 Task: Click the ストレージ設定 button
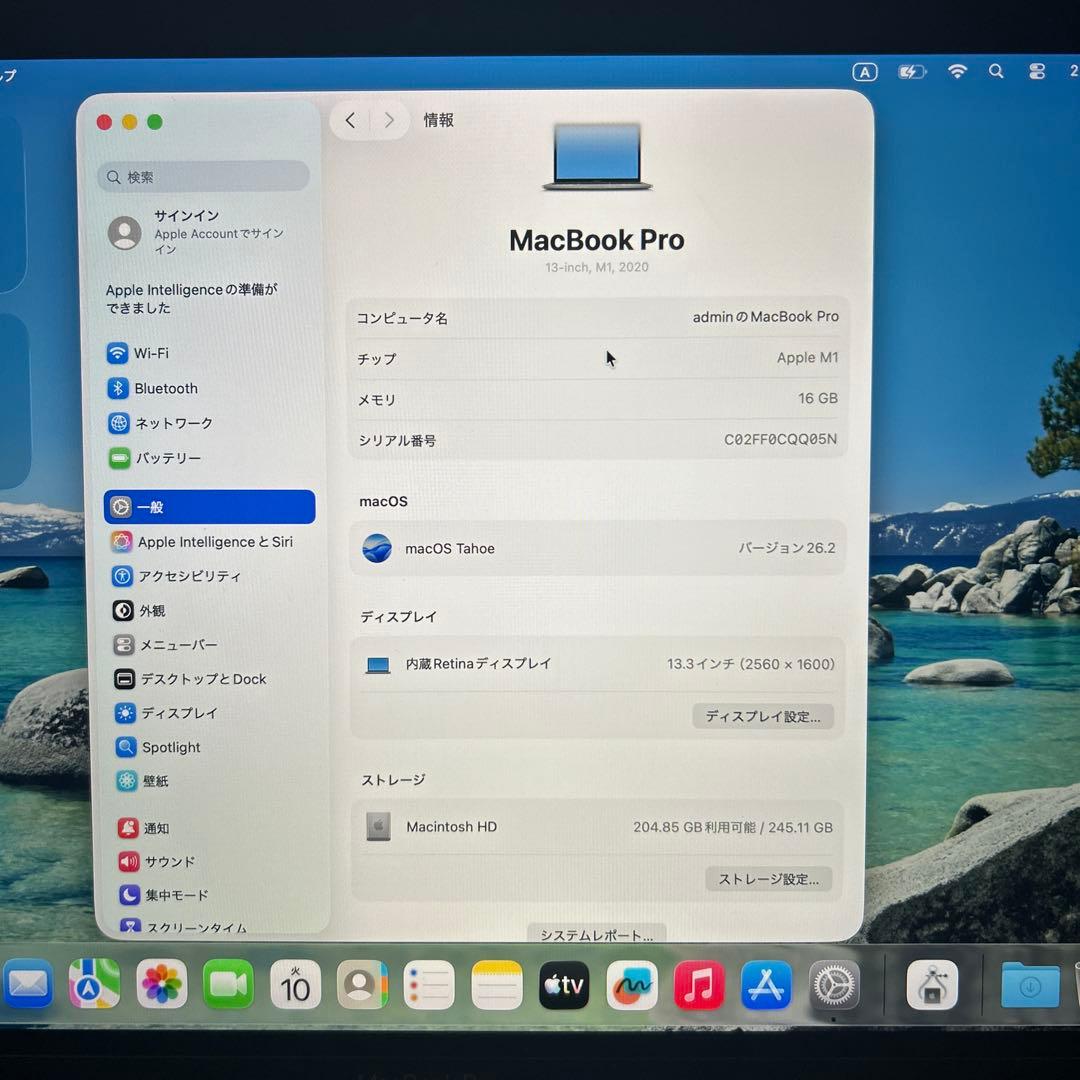768,879
